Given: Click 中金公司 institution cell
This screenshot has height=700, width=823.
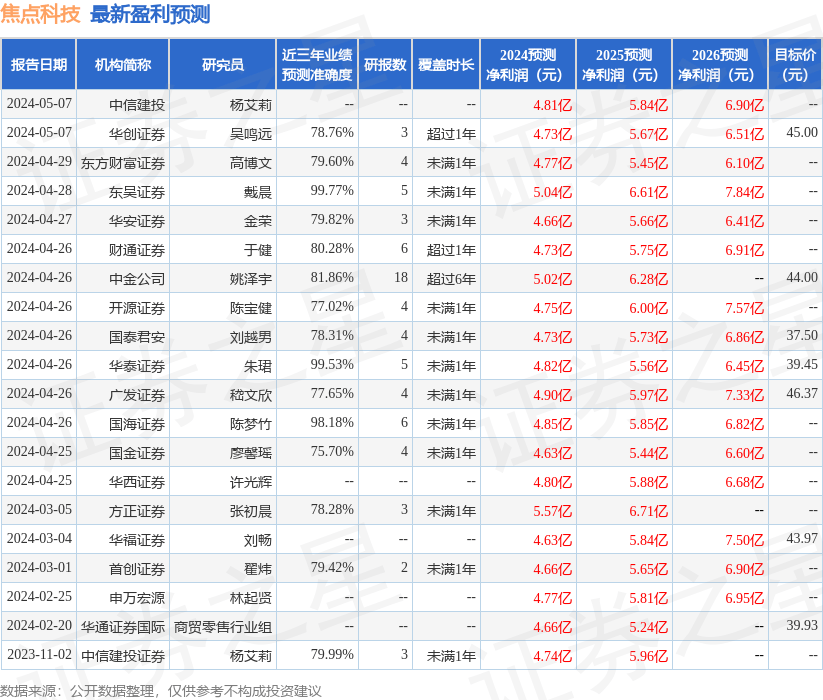Looking at the screenshot, I should (x=137, y=279).
